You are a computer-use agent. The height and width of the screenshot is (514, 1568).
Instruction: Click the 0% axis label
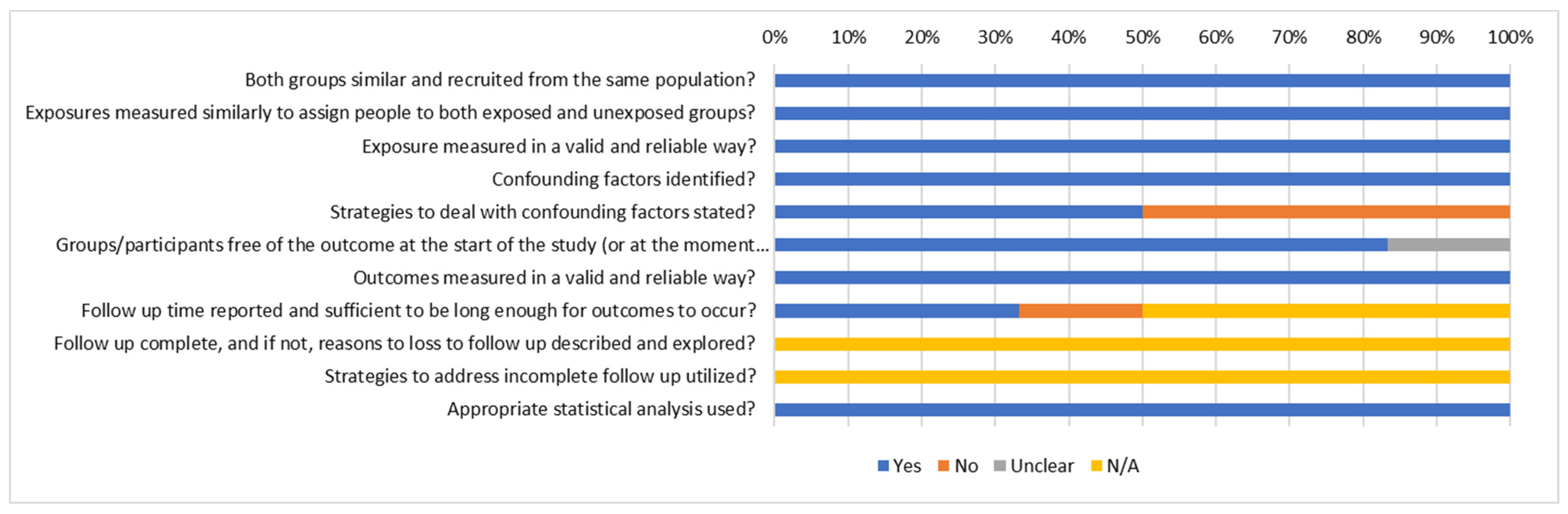[774, 38]
